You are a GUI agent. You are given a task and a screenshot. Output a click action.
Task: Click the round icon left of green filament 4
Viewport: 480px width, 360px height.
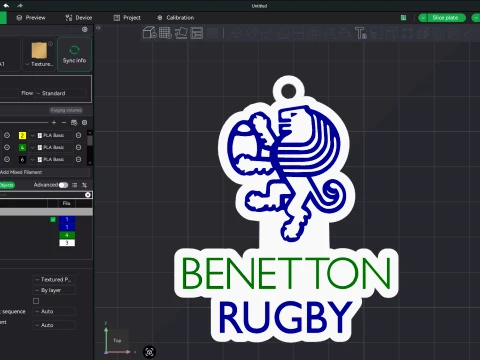[x=7, y=147]
